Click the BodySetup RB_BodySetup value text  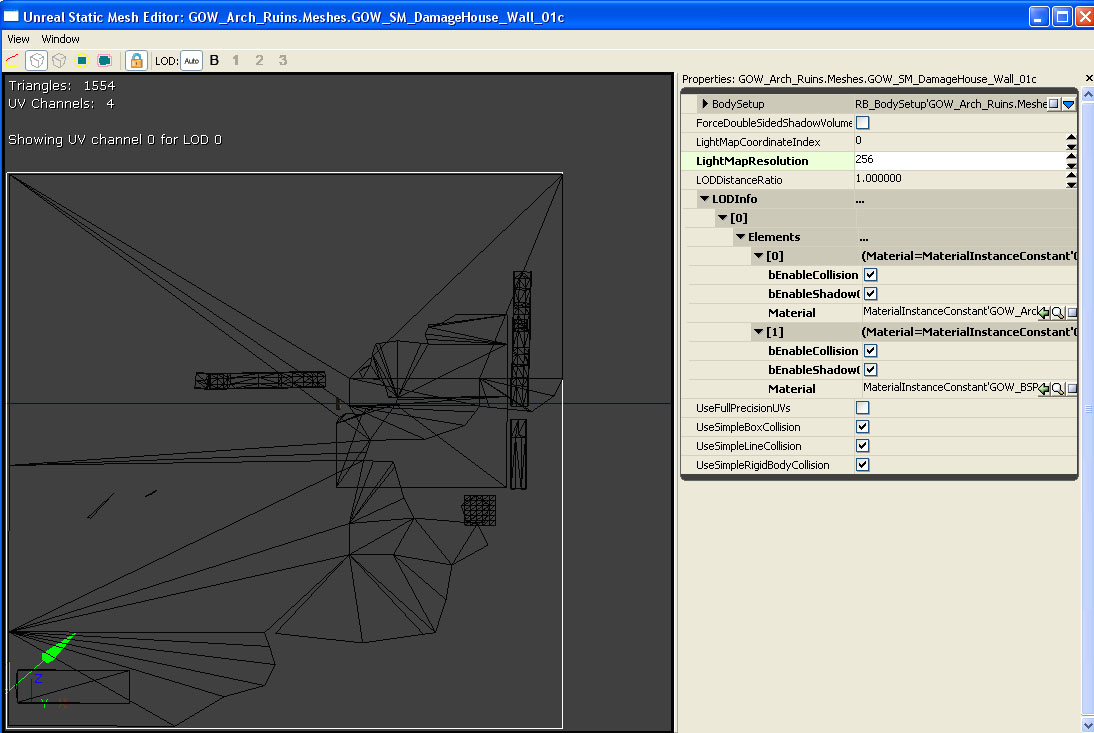tap(950, 104)
